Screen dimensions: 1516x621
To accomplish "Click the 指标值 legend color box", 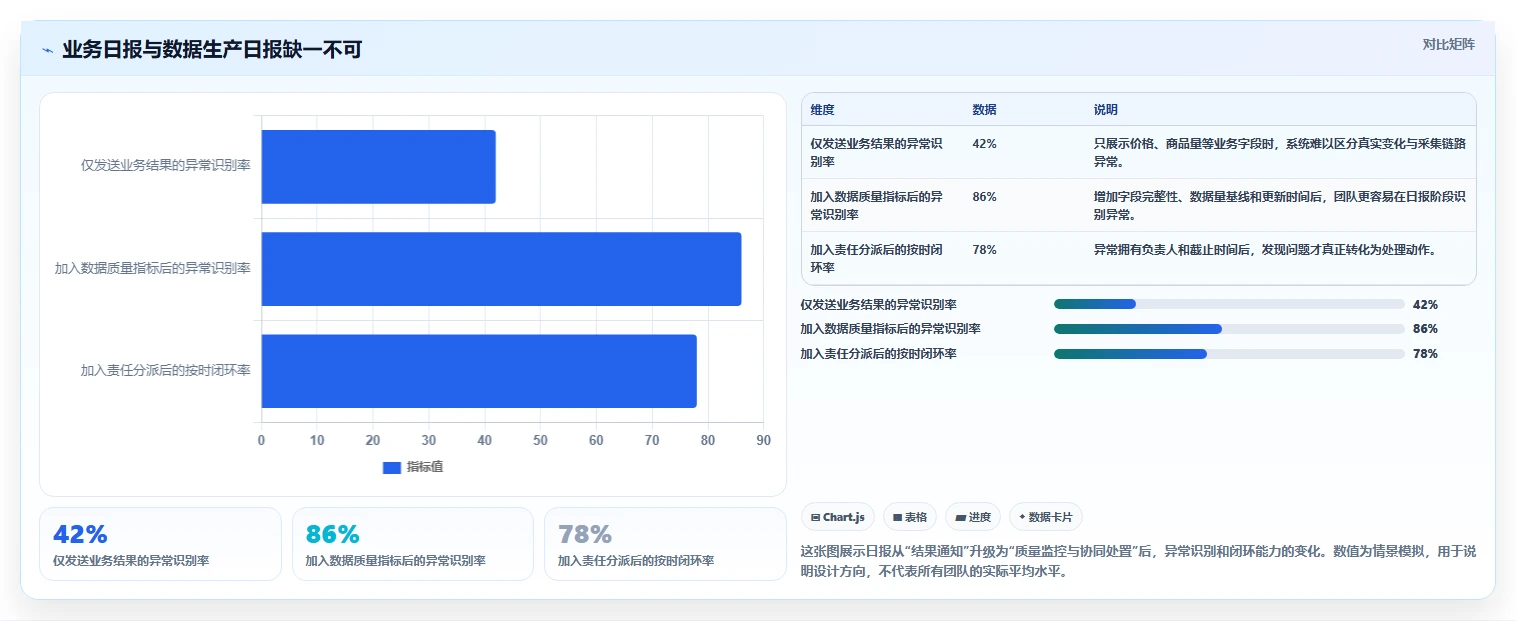I will pyautogui.click(x=392, y=467).
